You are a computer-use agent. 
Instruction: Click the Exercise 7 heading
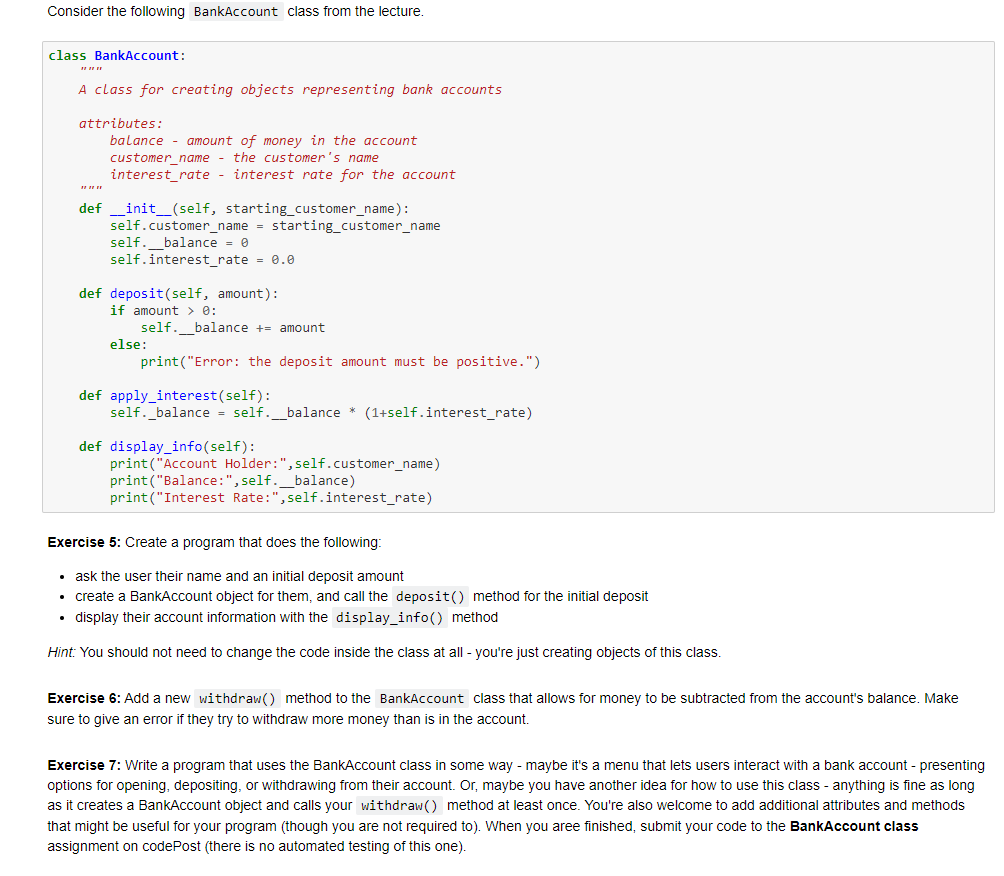(84, 766)
